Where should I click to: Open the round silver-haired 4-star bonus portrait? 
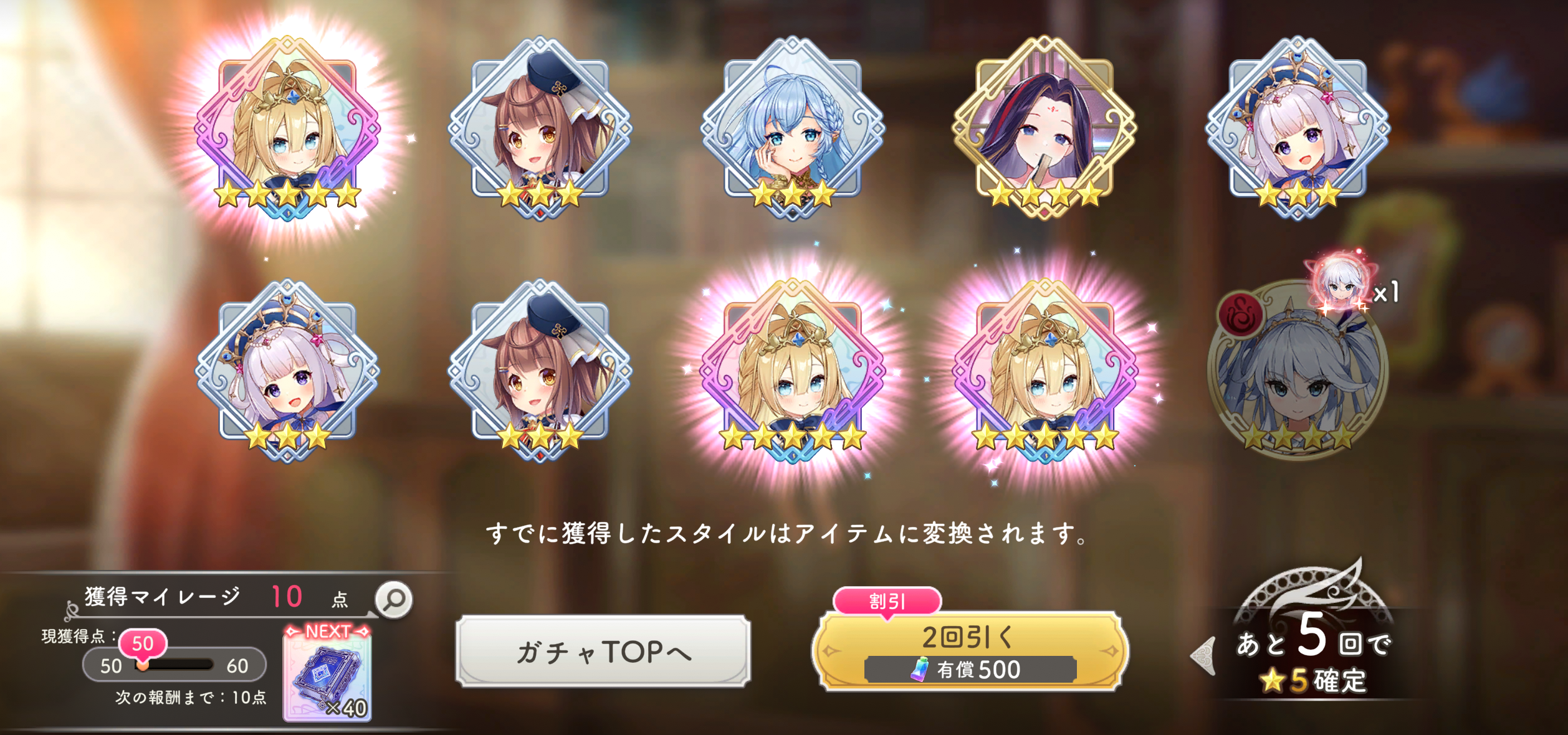(x=1298, y=370)
